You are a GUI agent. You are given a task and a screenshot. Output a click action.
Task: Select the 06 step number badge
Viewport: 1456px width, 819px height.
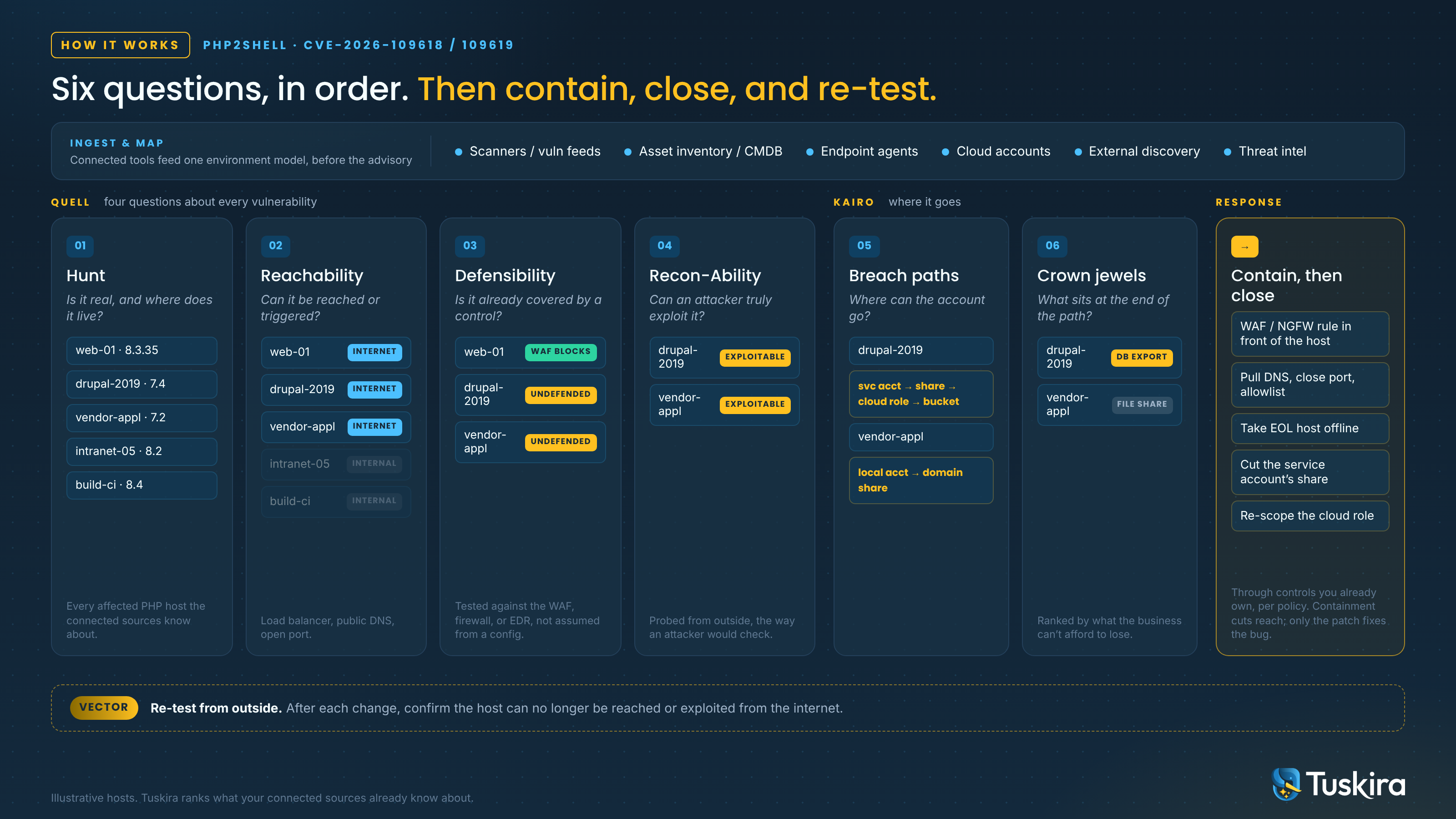click(x=1052, y=246)
